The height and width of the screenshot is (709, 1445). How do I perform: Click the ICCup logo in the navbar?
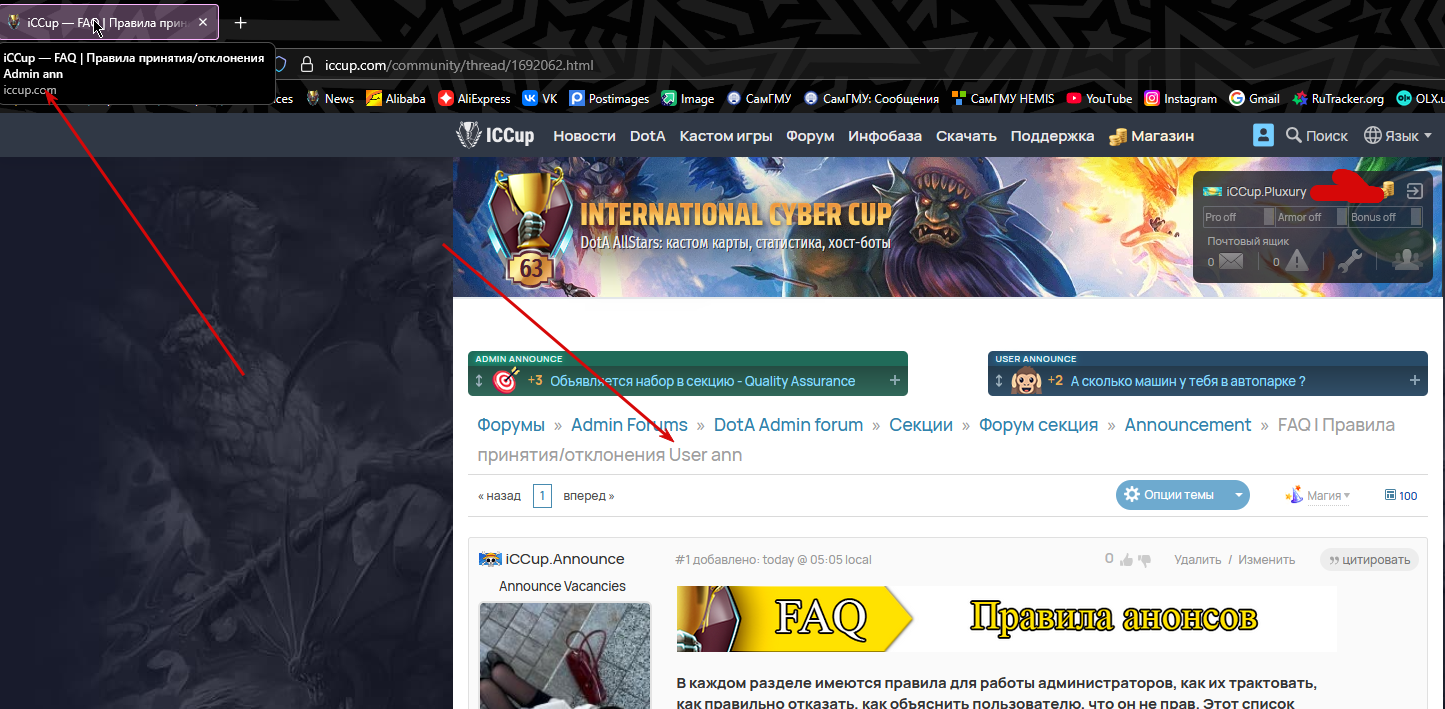[x=495, y=135]
